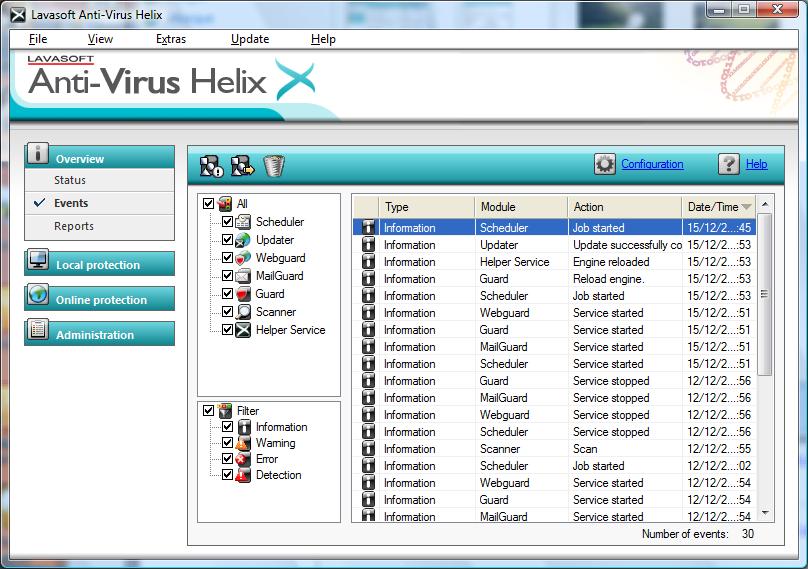
Task: Click the show selected event toolbar icon
Action: pyautogui.click(x=211, y=165)
